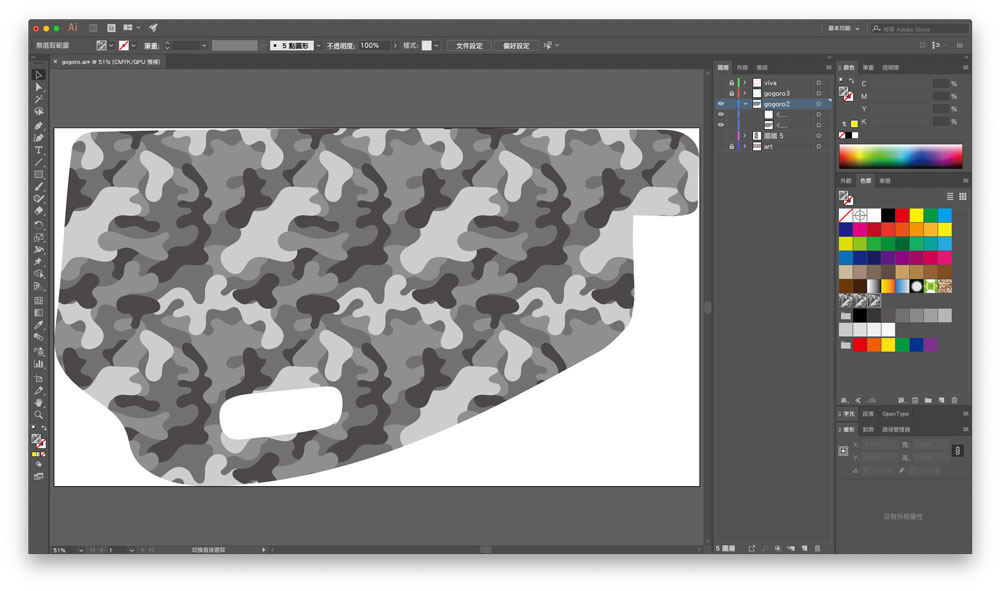Screen dimensions: 1000x591
Task: Collapse the gogoro2 layer
Action: (745, 104)
